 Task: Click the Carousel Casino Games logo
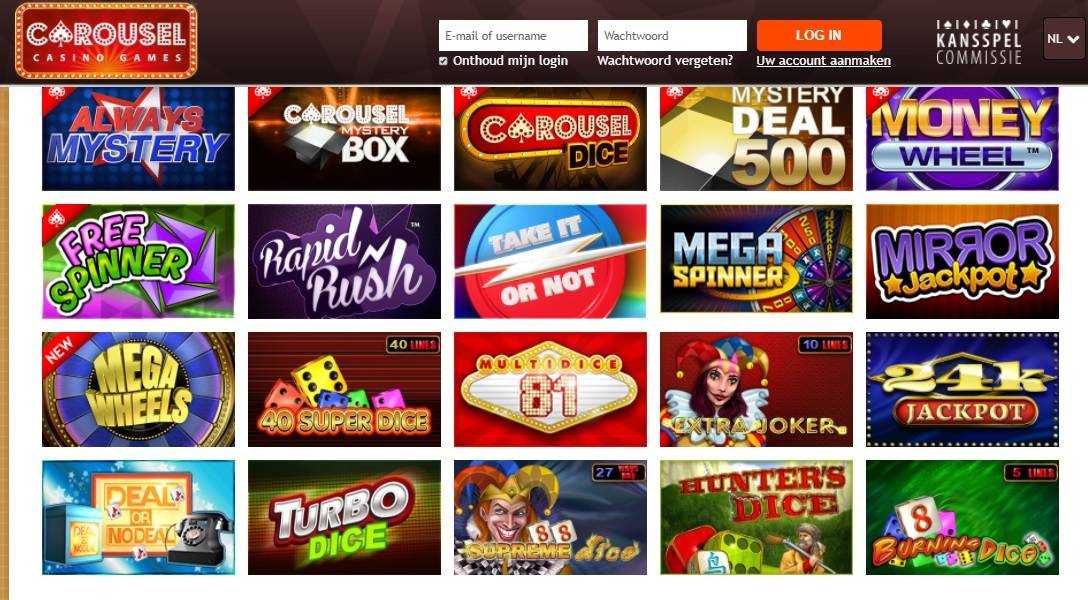pyautogui.click(x=106, y=40)
